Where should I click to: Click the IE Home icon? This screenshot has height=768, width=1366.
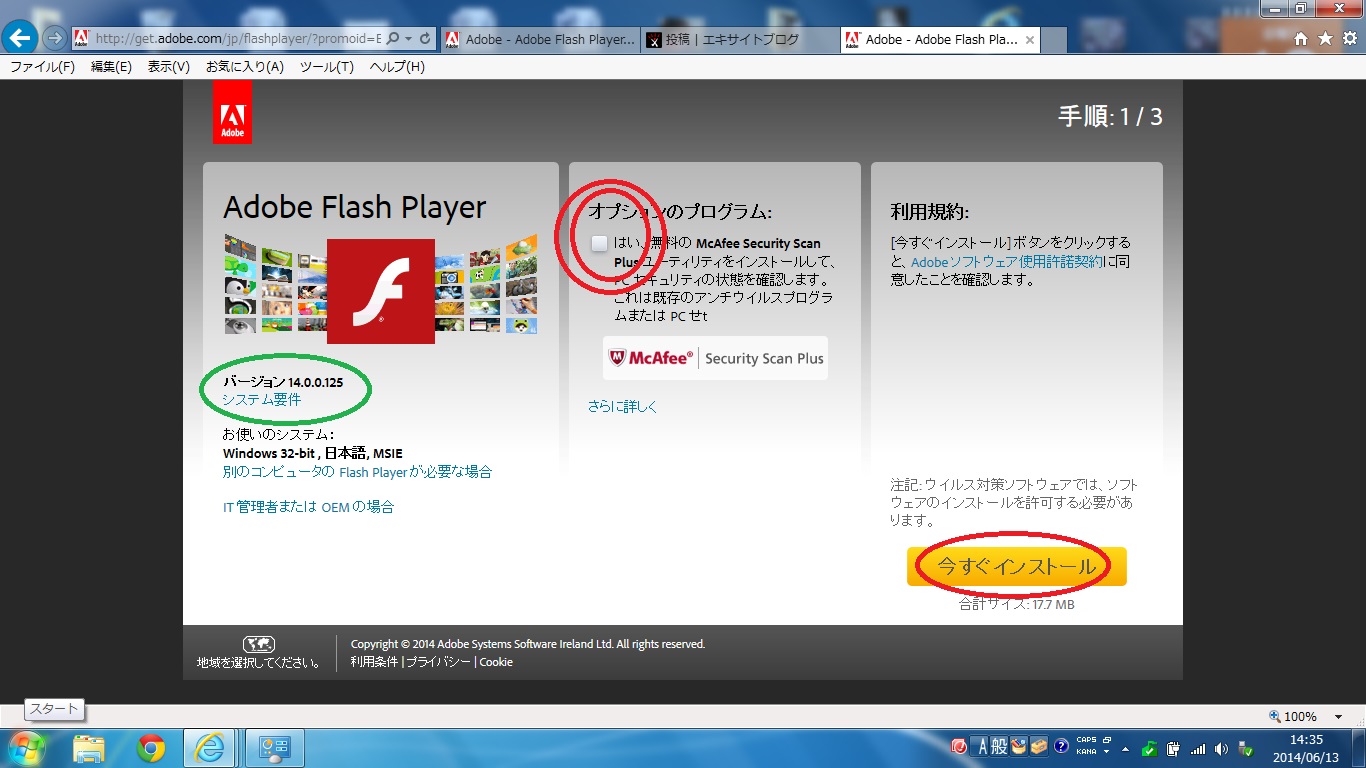click(x=1301, y=38)
